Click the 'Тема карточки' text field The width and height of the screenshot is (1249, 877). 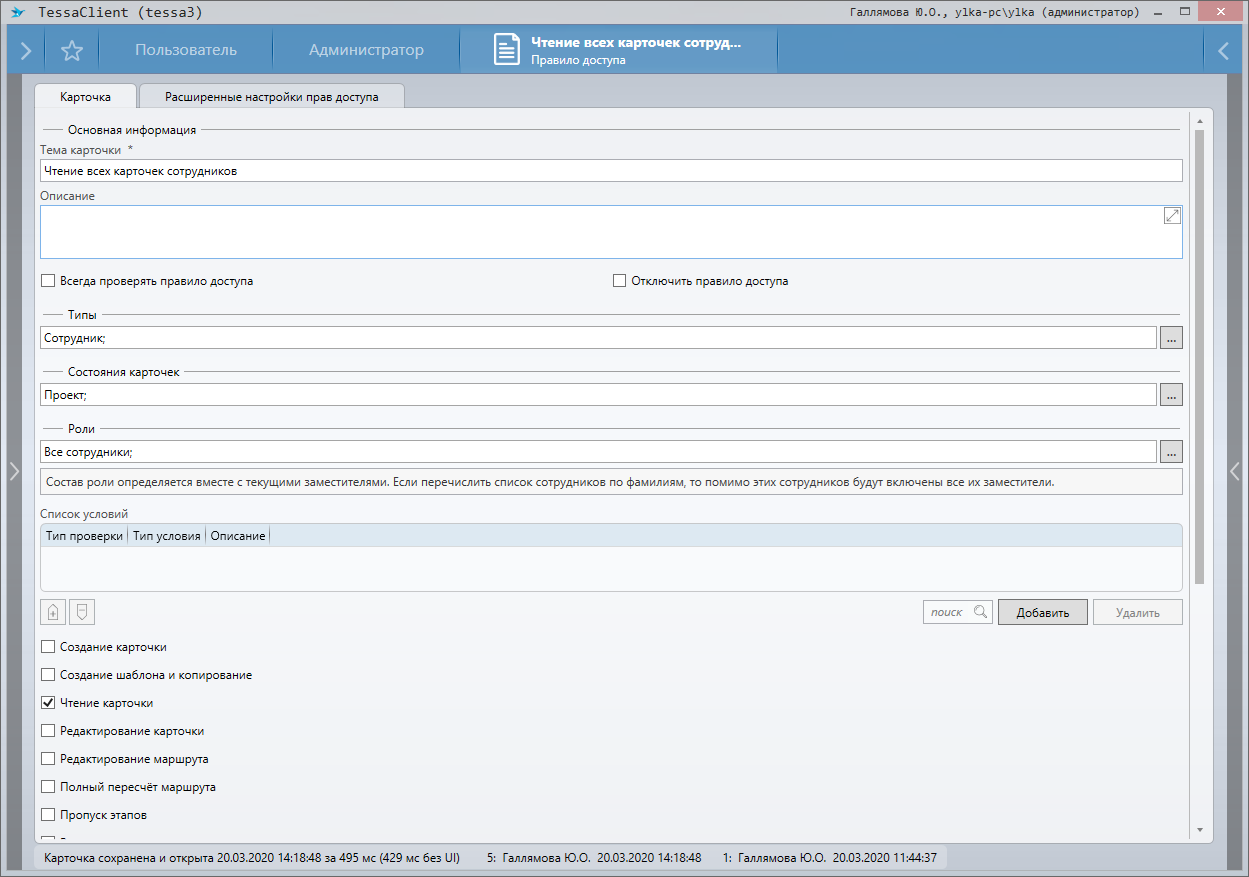(610, 171)
